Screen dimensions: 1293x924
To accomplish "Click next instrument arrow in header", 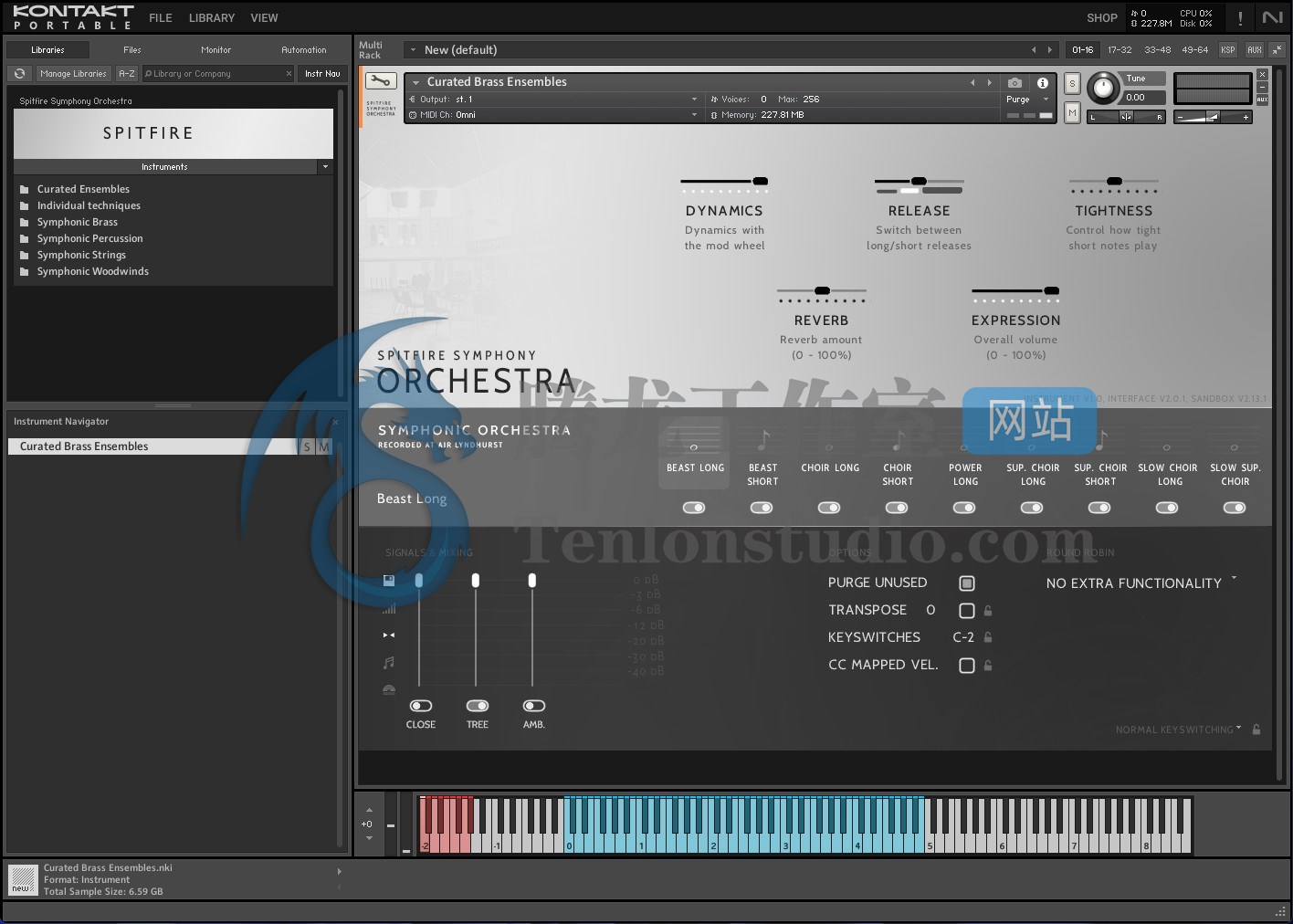I will 989,82.
